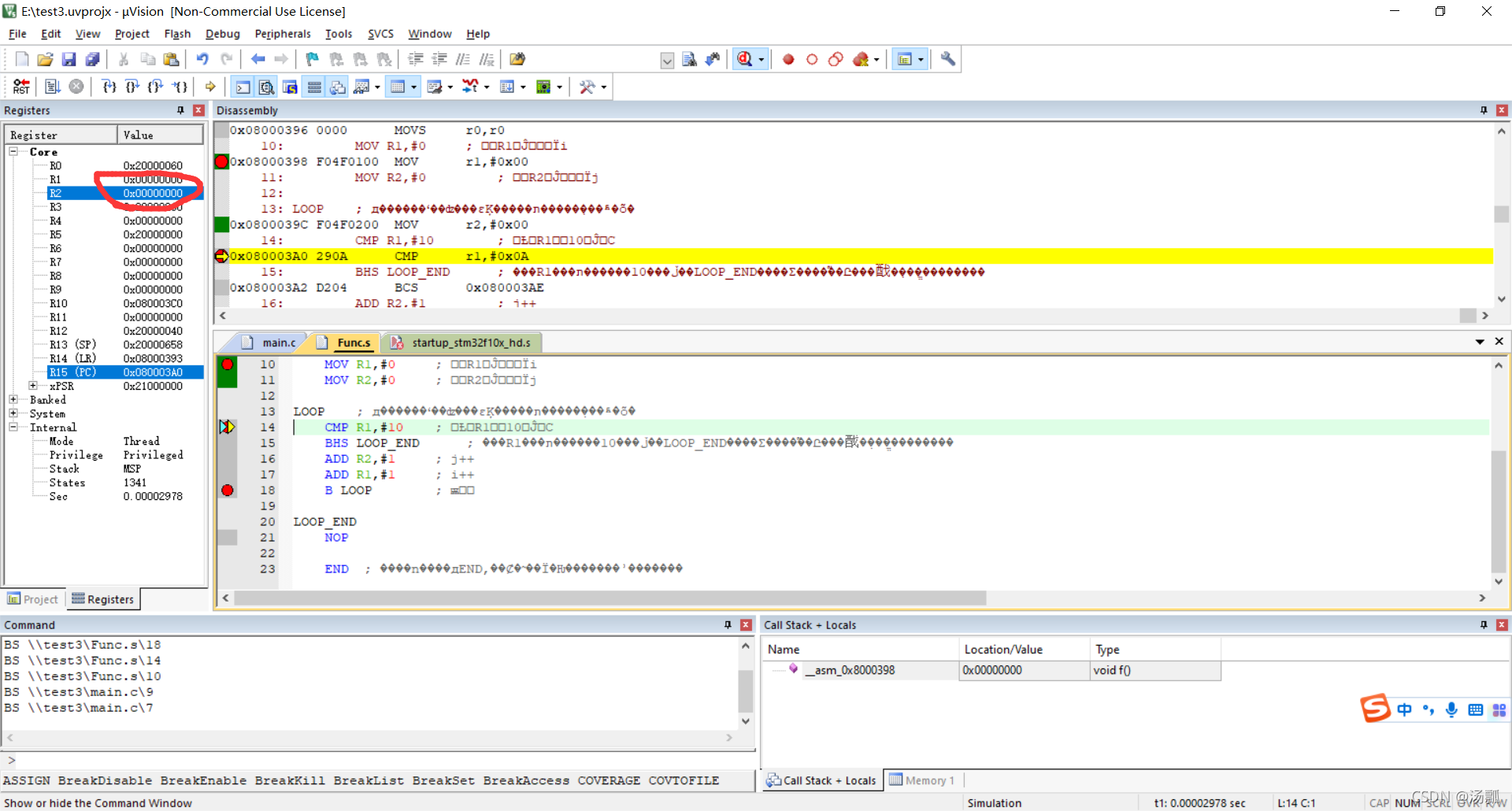Click the Run (F5) debug icon
Image resolution: width=1512 pixels, height=811 pixels.
53,87
